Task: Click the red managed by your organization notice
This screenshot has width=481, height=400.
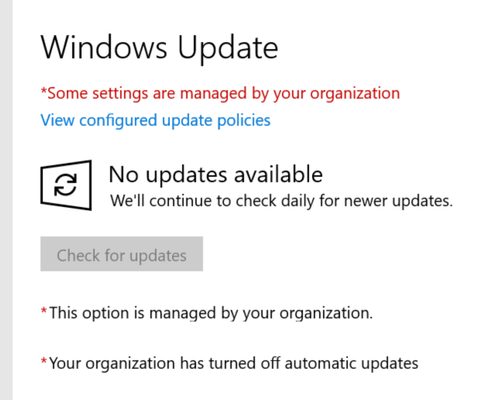Action: [220, 93]
